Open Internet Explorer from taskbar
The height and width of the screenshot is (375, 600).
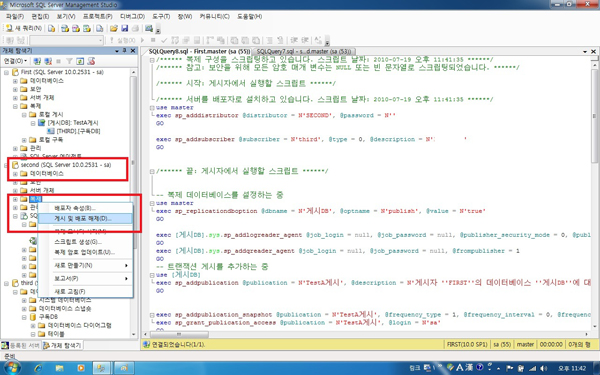[x=38, y=368]
